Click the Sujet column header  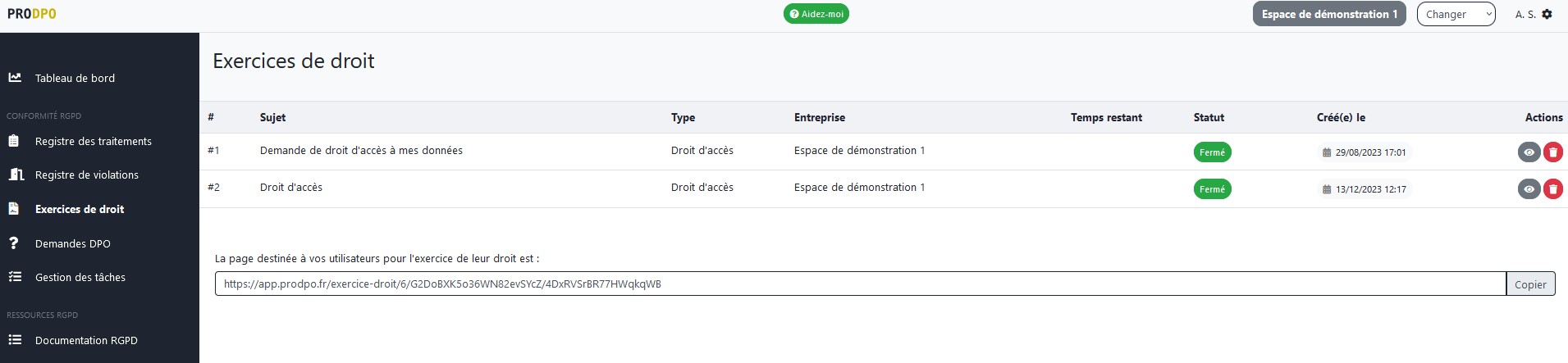click(272, 117)
